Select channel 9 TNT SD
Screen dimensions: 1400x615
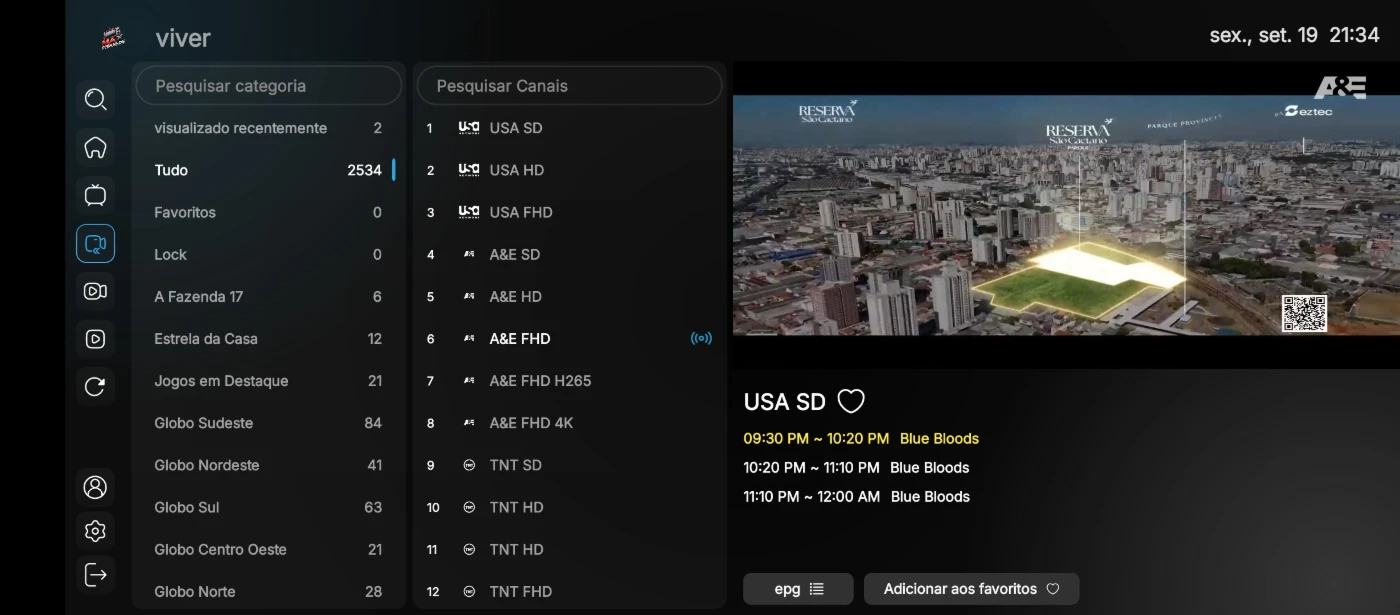point(569,465)
